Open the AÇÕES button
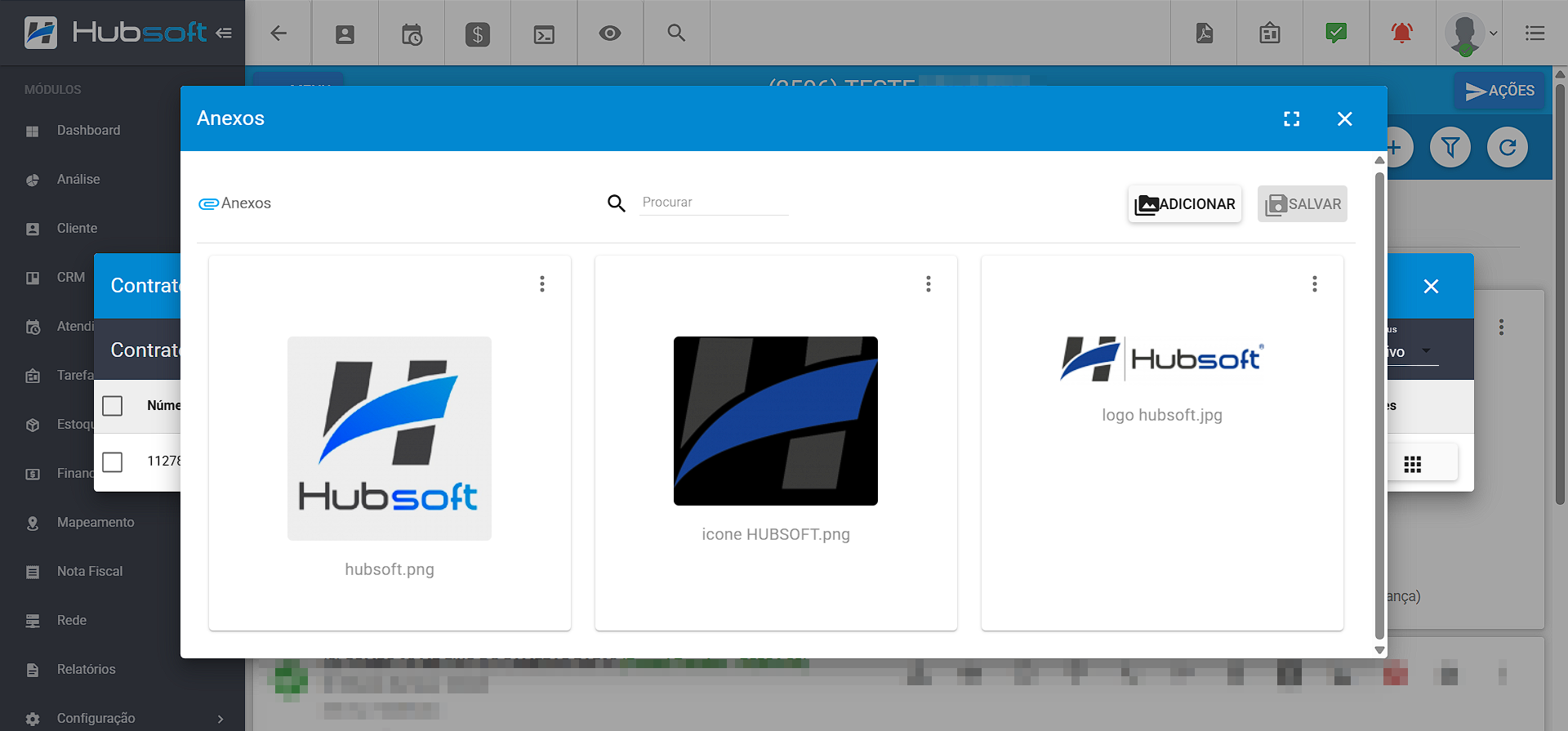The image size is (1568, 731). (x=1499, y=91)
